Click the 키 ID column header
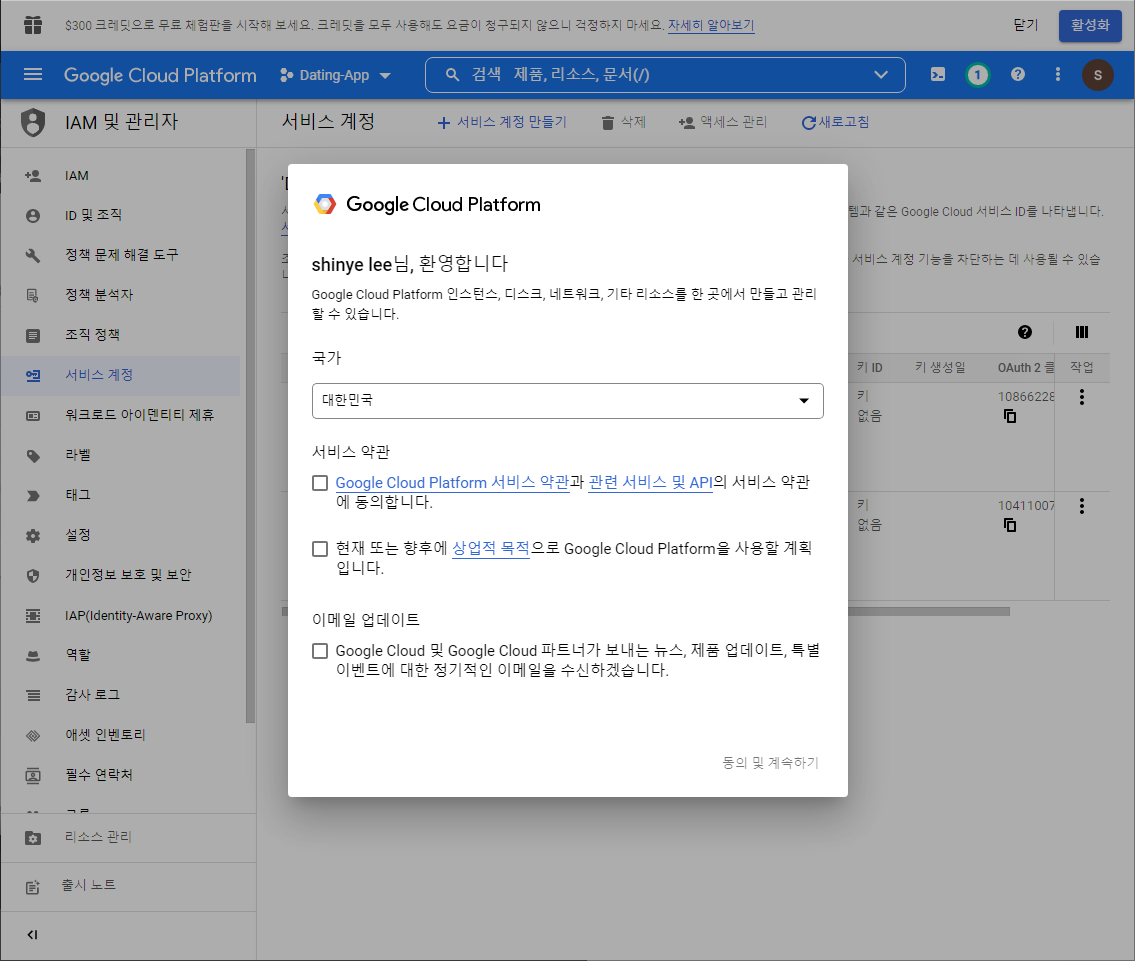Screen dimensions: 1135x961 [x=869, y=368]
